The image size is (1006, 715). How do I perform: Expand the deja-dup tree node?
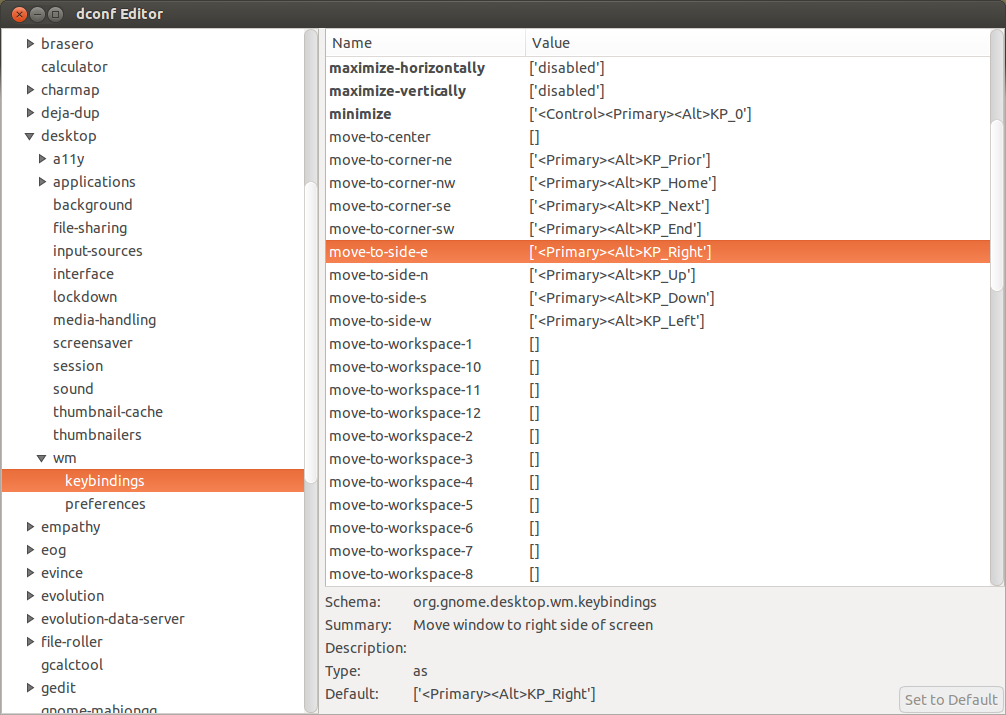(30, 113)
